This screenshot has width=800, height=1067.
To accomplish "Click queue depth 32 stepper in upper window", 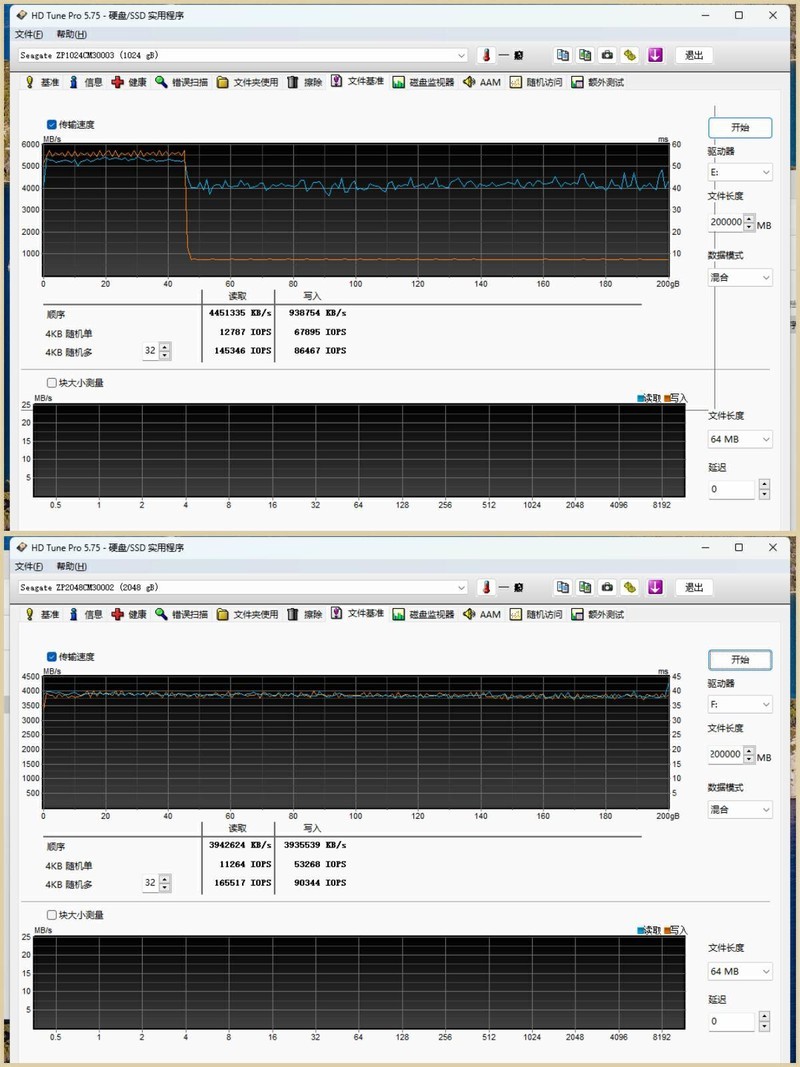I will pyautogui.click(x=165, y=351).
